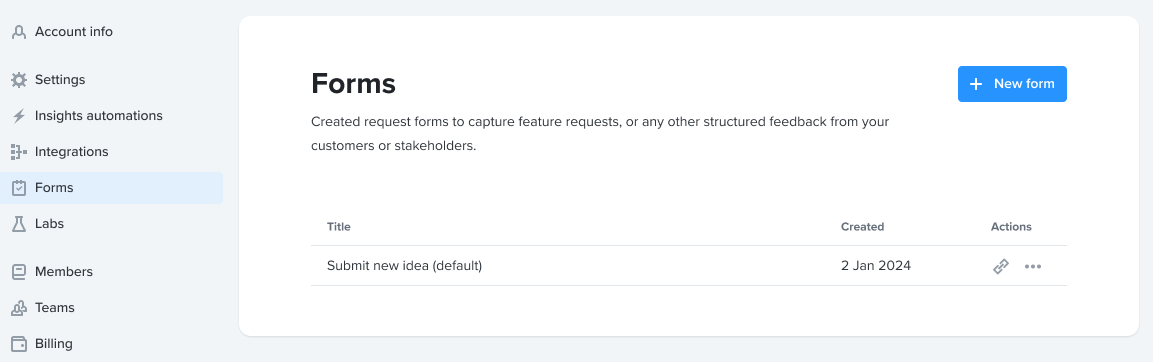Click the Billing wallet icon
The image size is (1153, 362).
(x=19, y=344)
